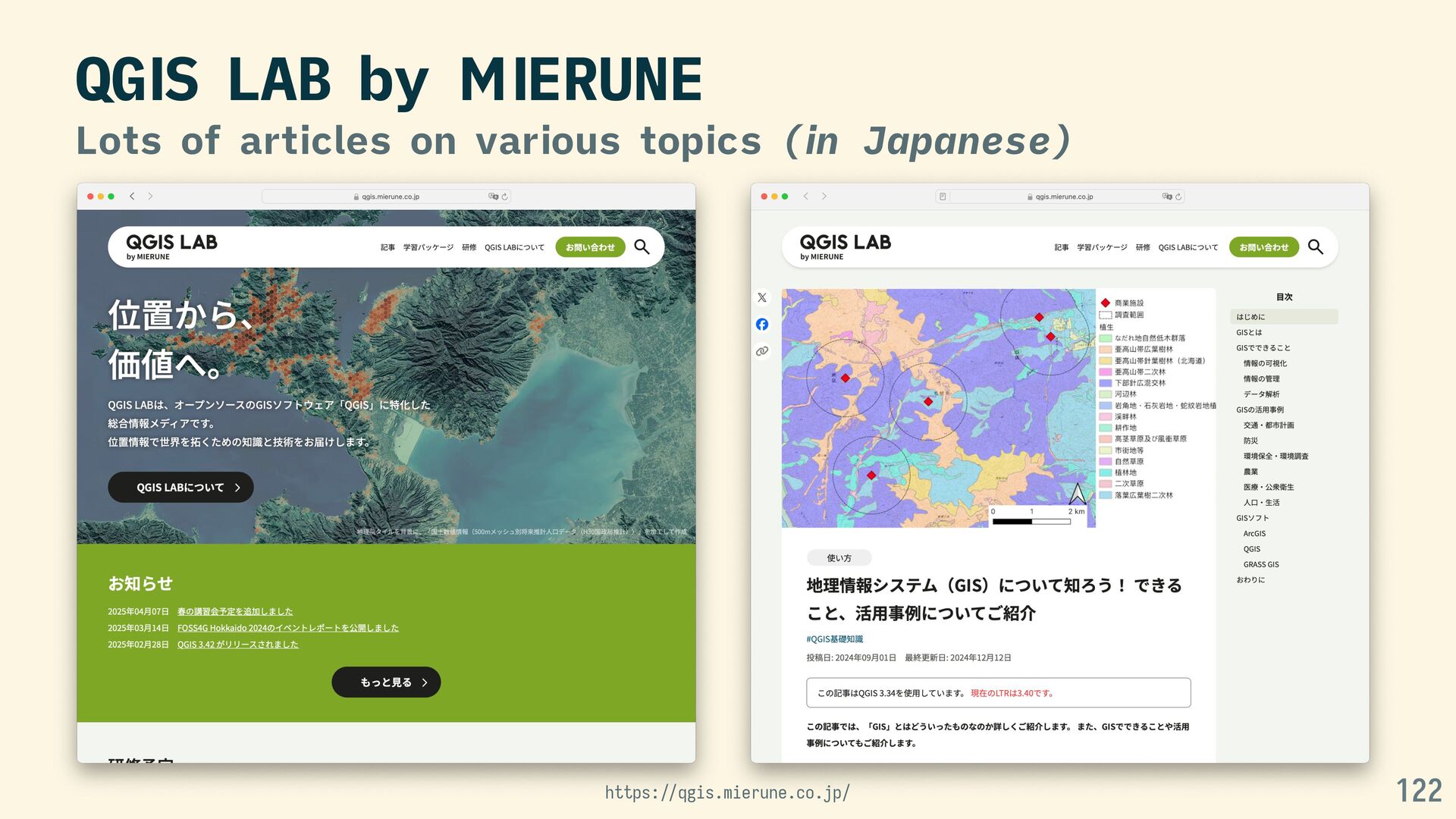This screenshot has width=1456, height=819.
Task: Click the #QGIS基礎知識 tag link
Action: tap(834, 639)
